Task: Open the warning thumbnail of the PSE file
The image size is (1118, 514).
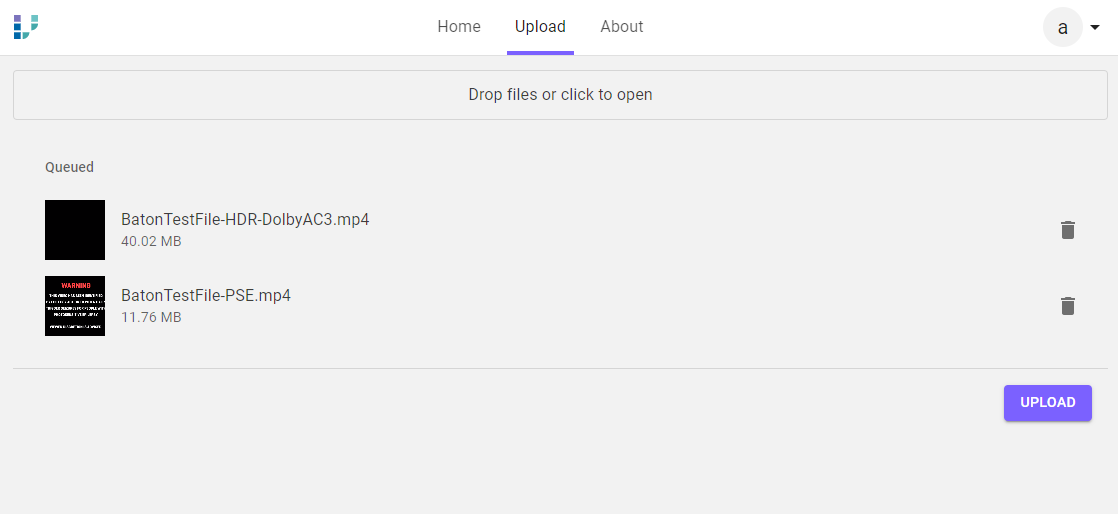Action: click(75, 306)
